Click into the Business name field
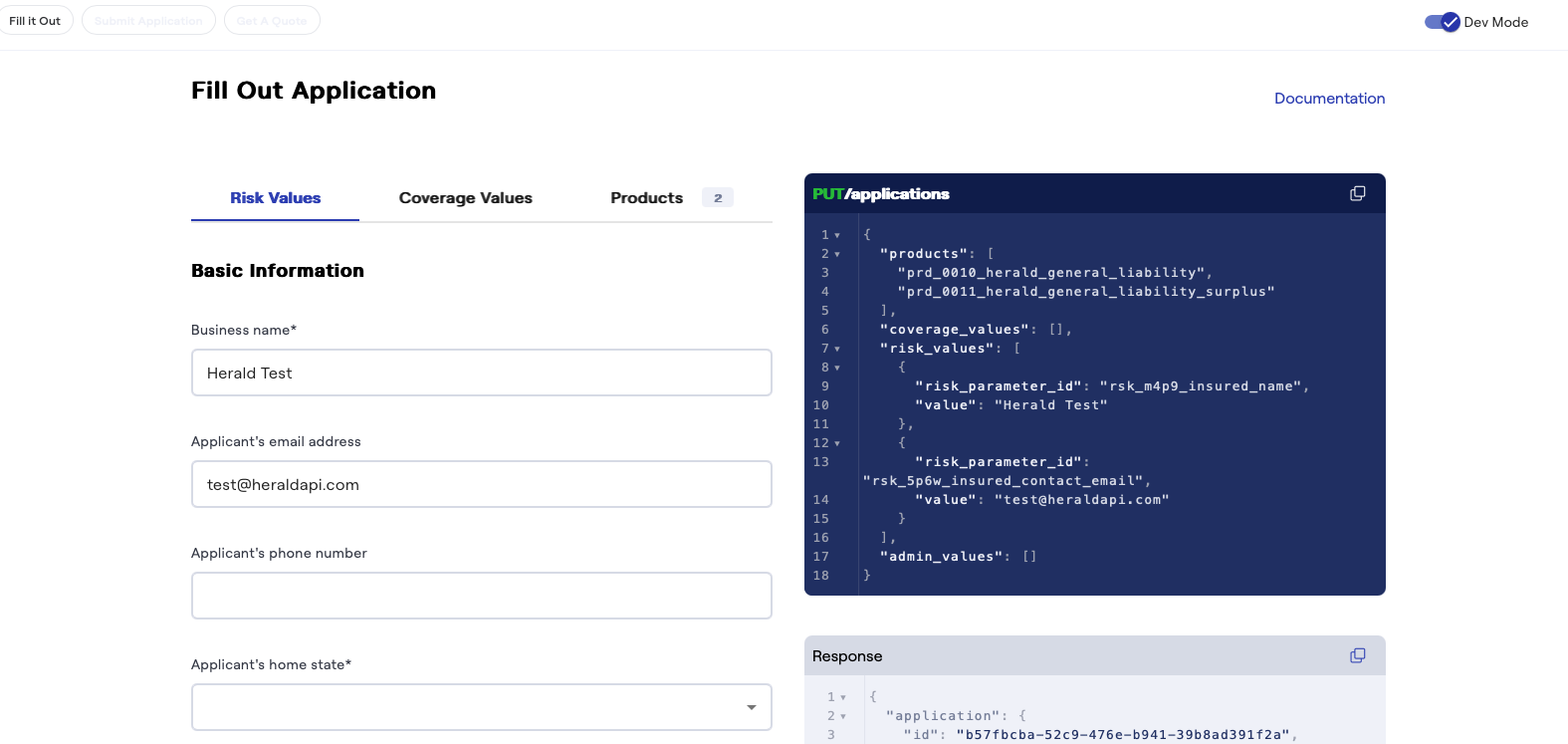 coord(482,372)
